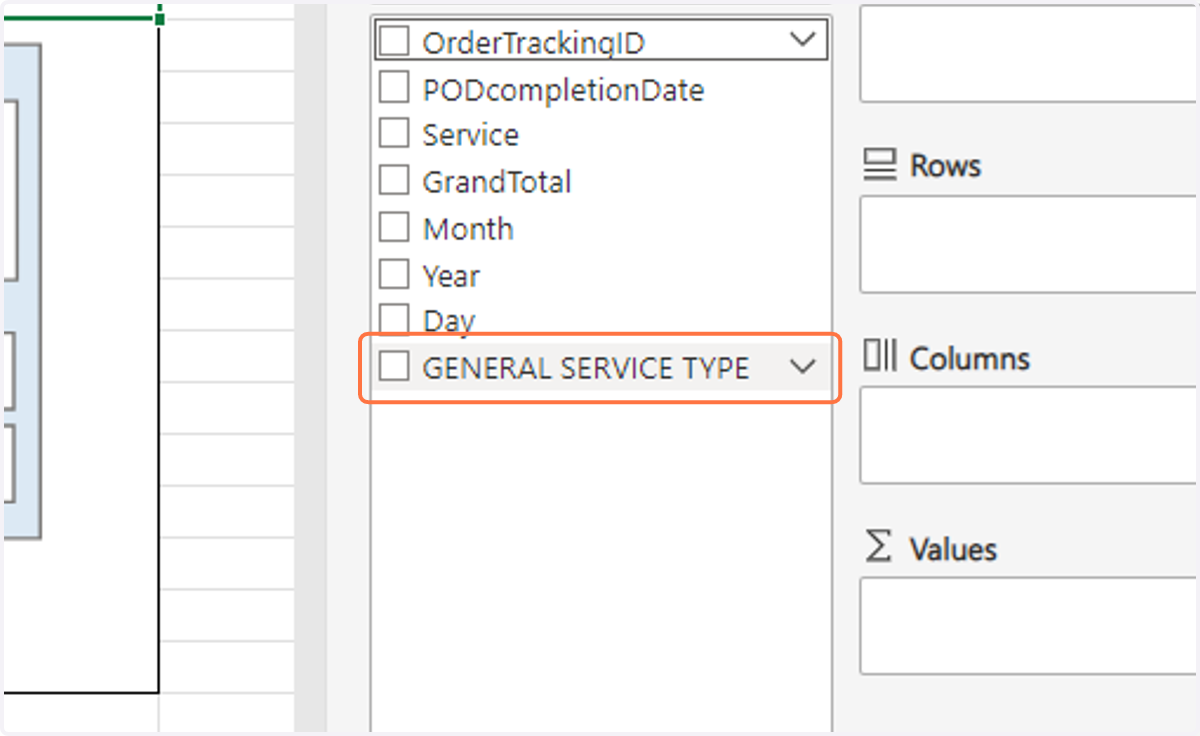Select the GrandTotal checkbox

[394, 181]
